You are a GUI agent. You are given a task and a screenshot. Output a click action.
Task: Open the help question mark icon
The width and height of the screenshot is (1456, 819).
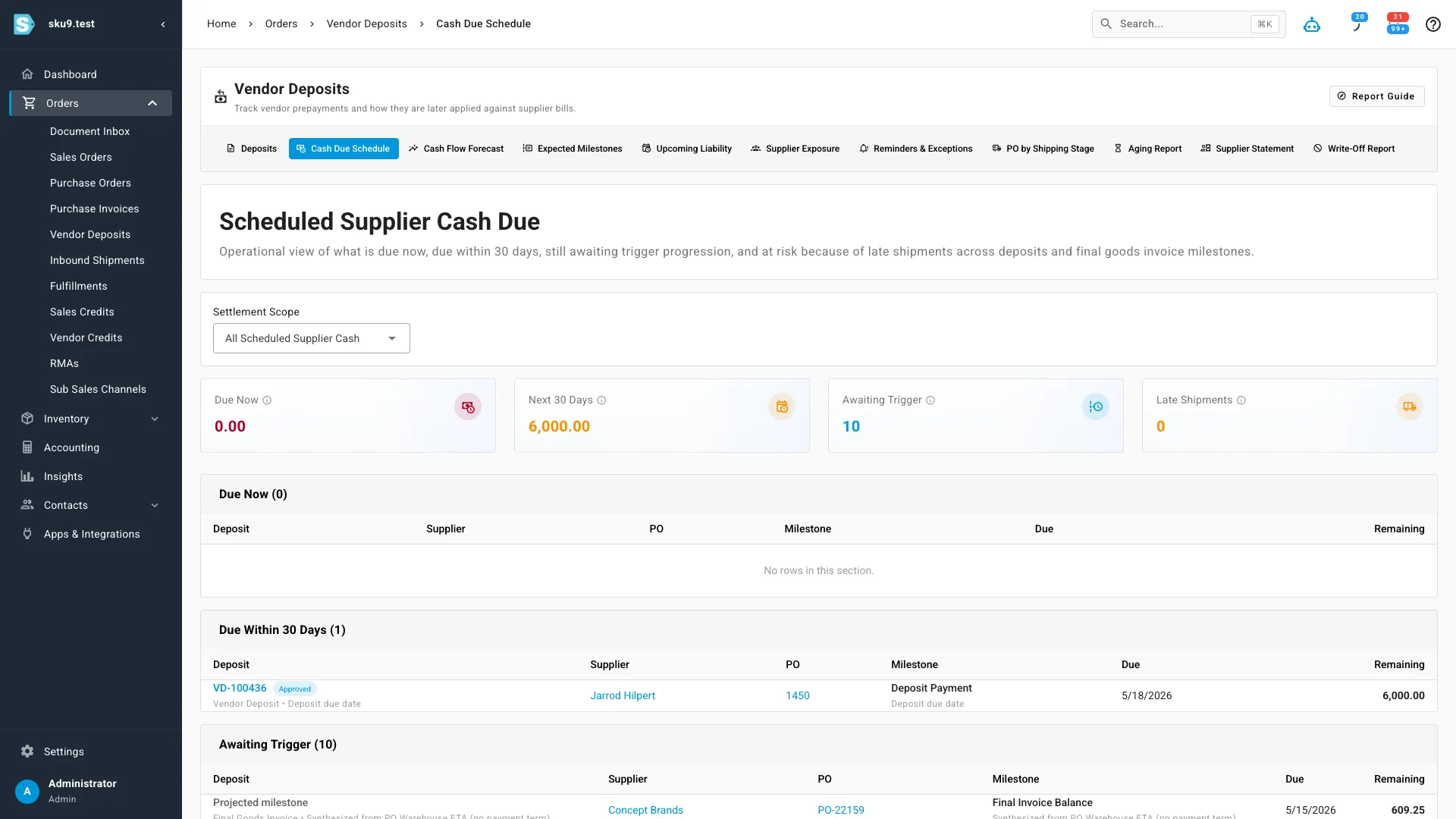click(x=1432, y=24)
